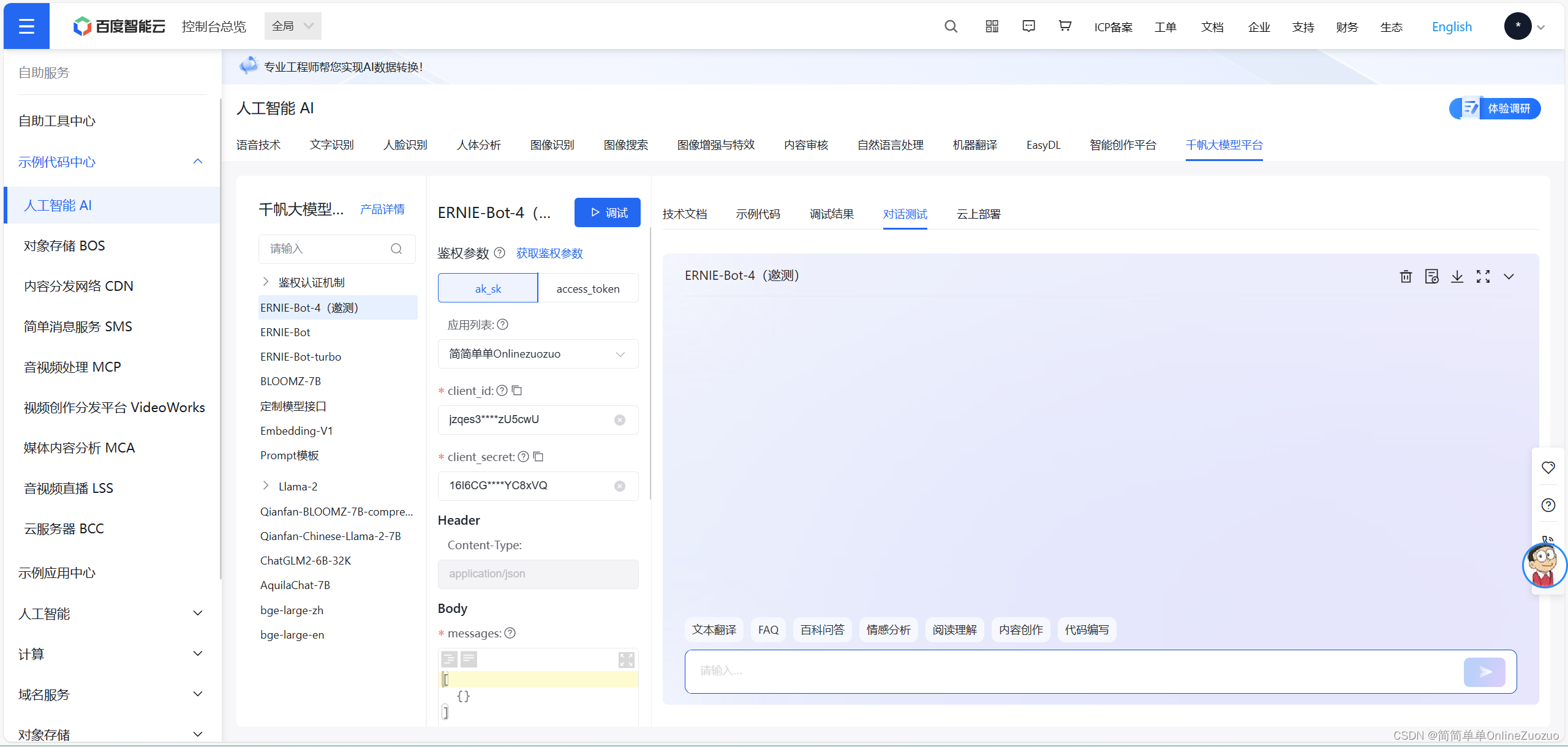
Task: Switch to the 调试结果 tab
Action: pos(832,214)
